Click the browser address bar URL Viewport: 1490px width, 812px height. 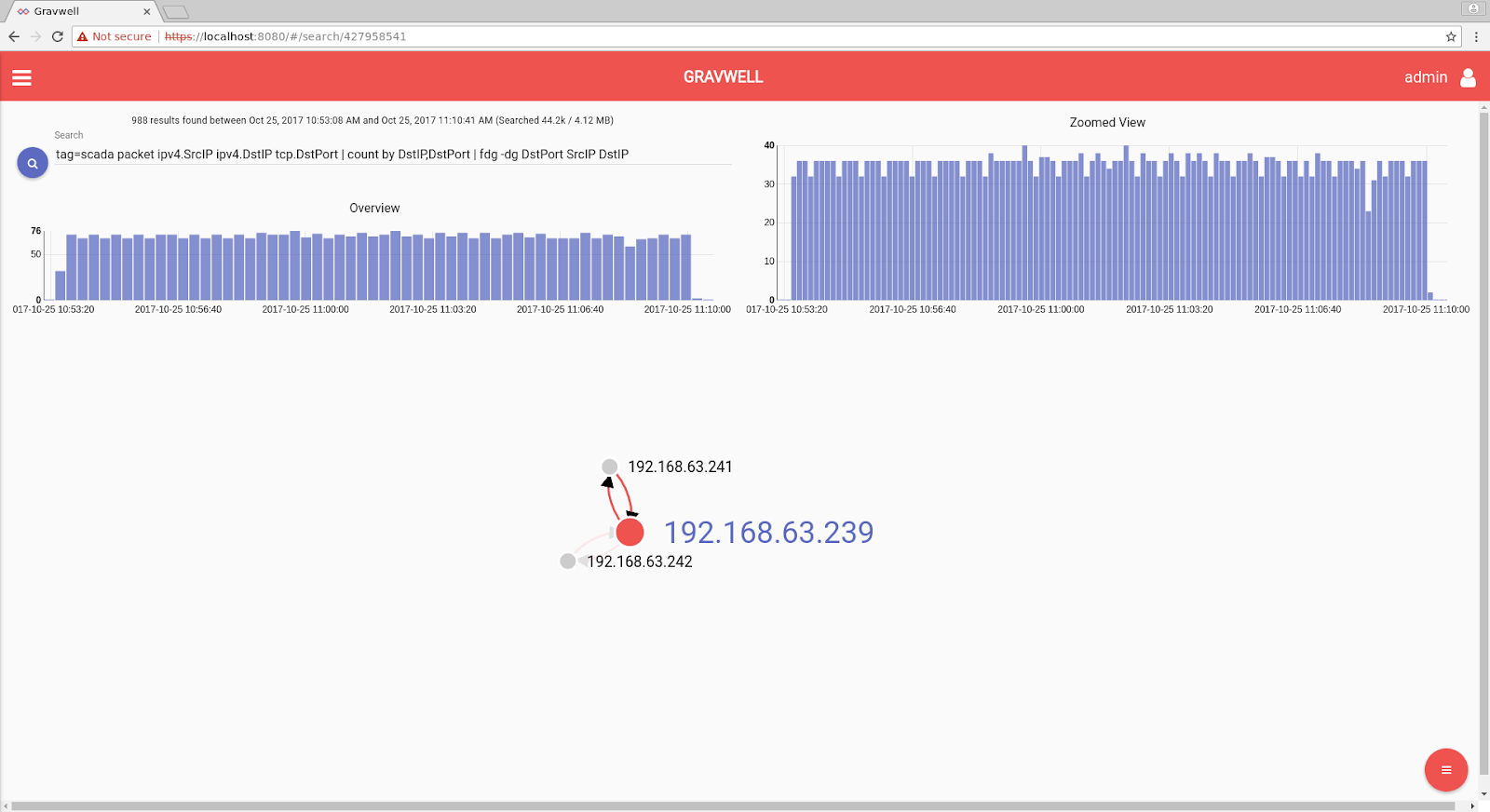(x=285, y=36)
